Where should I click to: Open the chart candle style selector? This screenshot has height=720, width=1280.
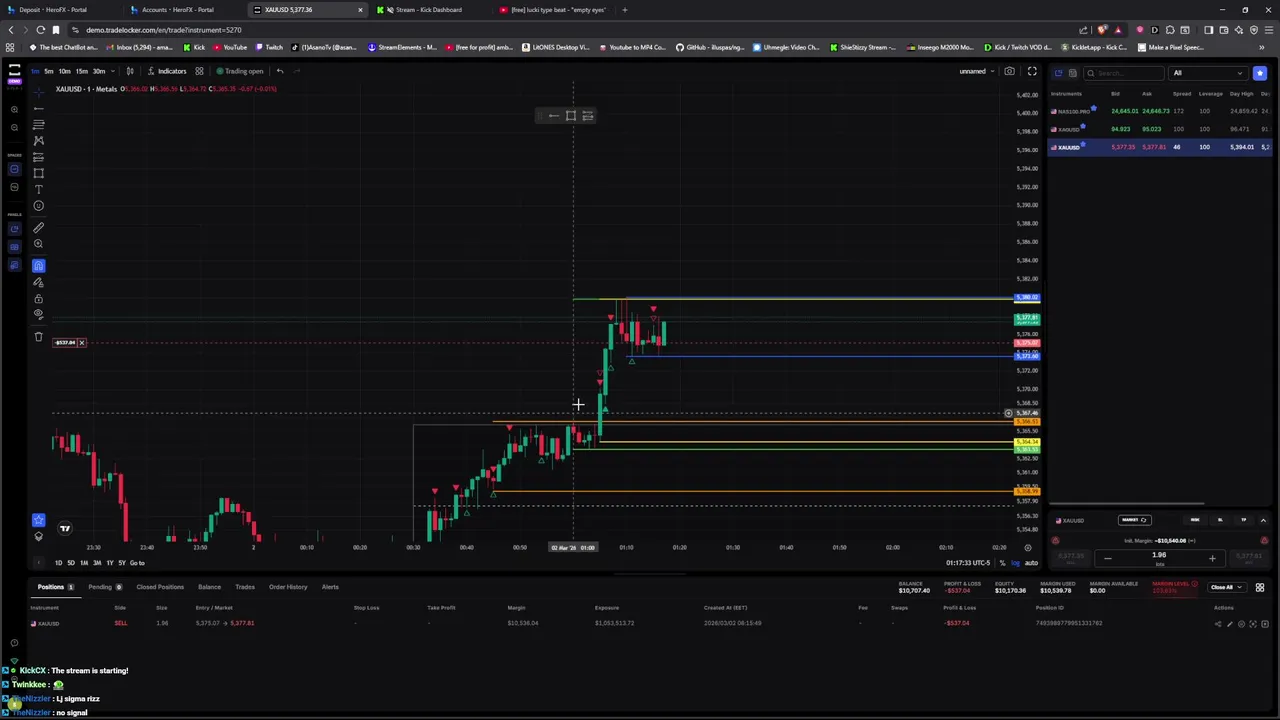130,71
